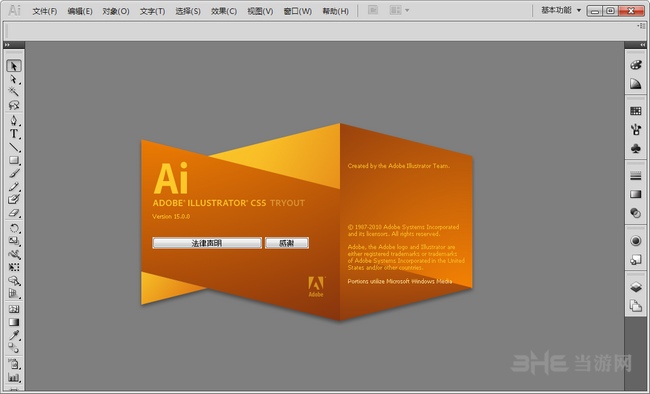Select the Pencil tool
Image resolution: width=650 pixels, height=394 pixels.
pos(14,187)
